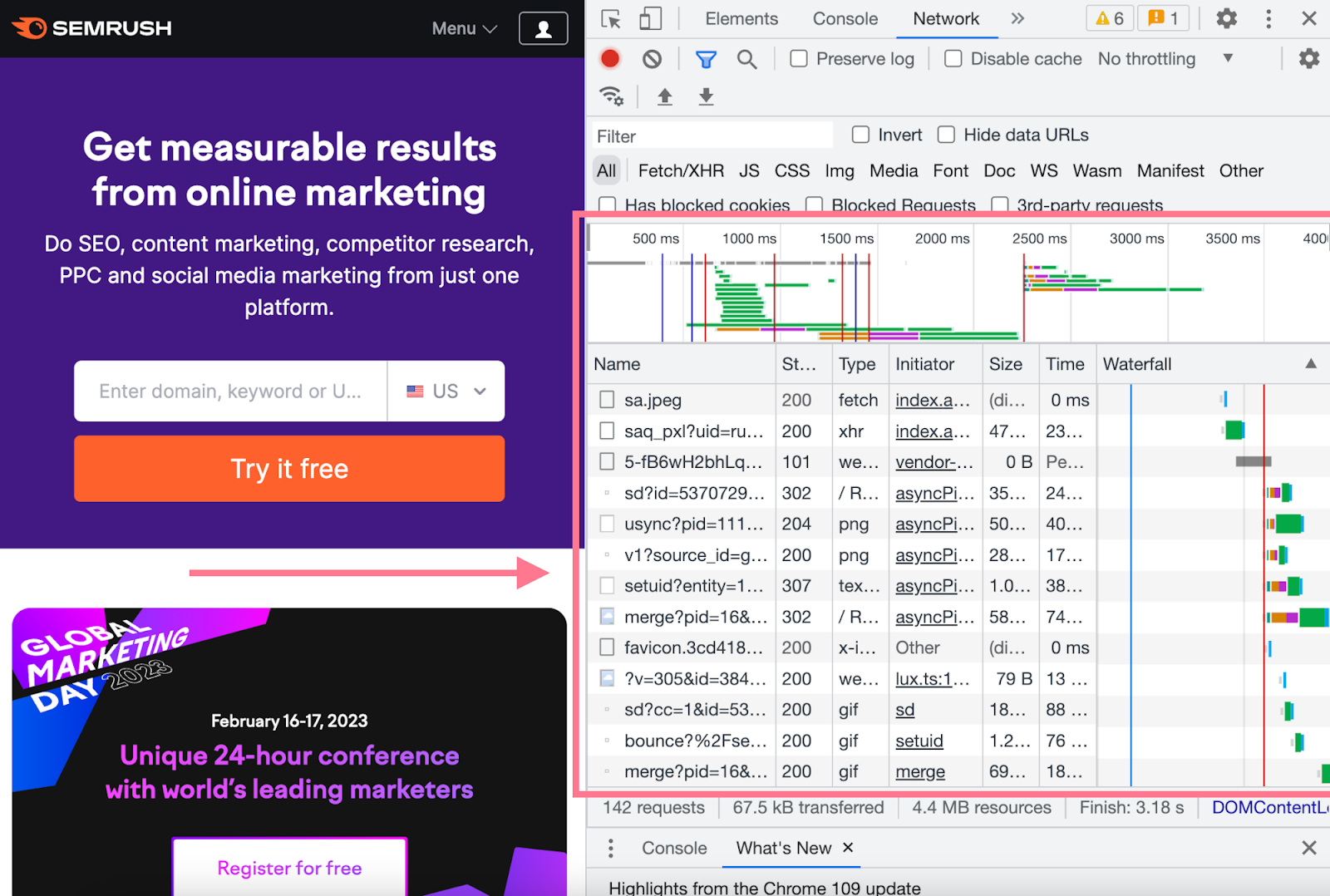
Task: Clear the network log
Action: click(x=653, y=59)
